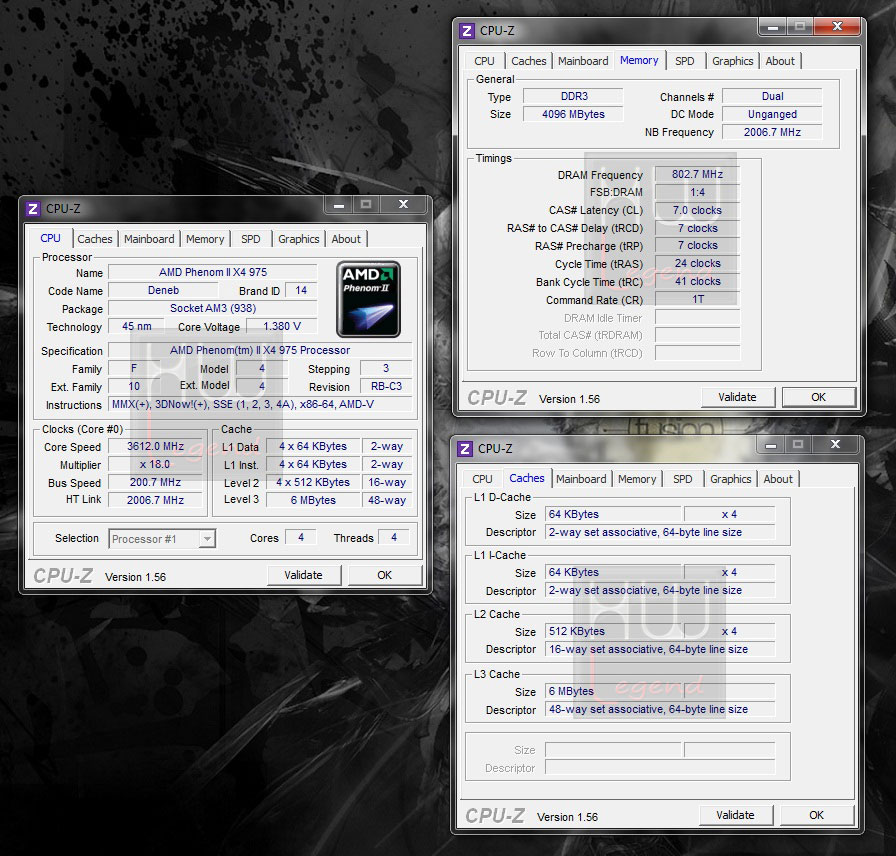The image size is (896, 856).
Task: Click the DRAM Frequency value 802.7 MHz
Action: 697,174
